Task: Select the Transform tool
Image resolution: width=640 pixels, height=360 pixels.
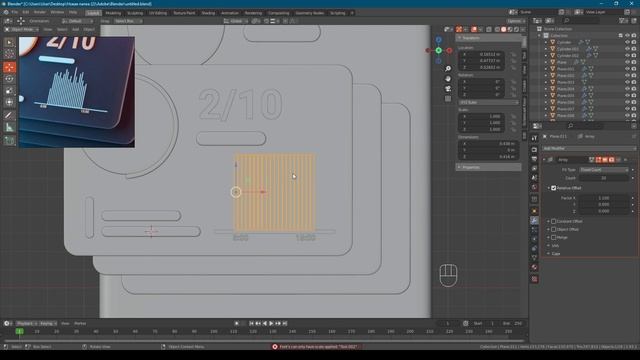Action: 9,102
